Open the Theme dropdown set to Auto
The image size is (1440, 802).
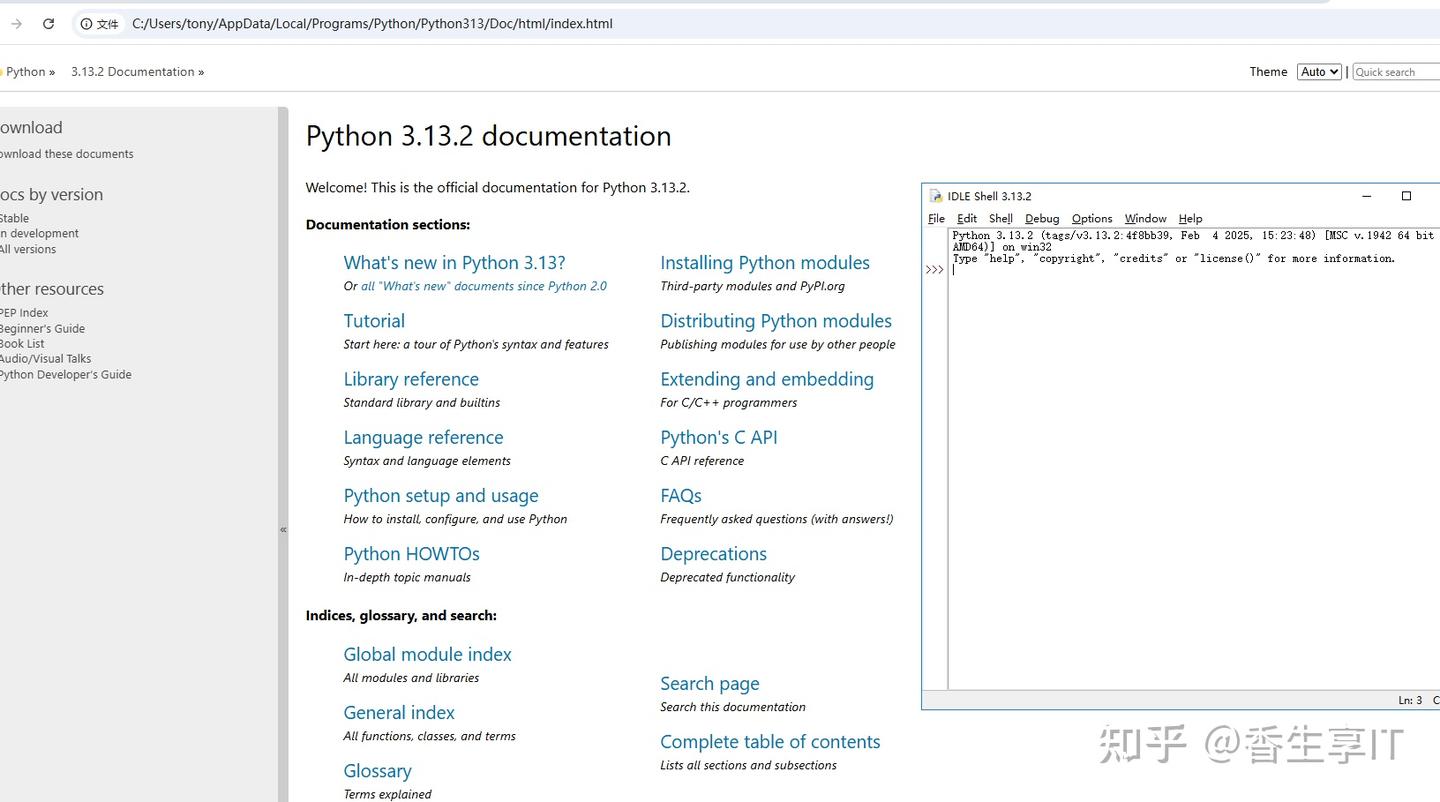click(1318, 71)
